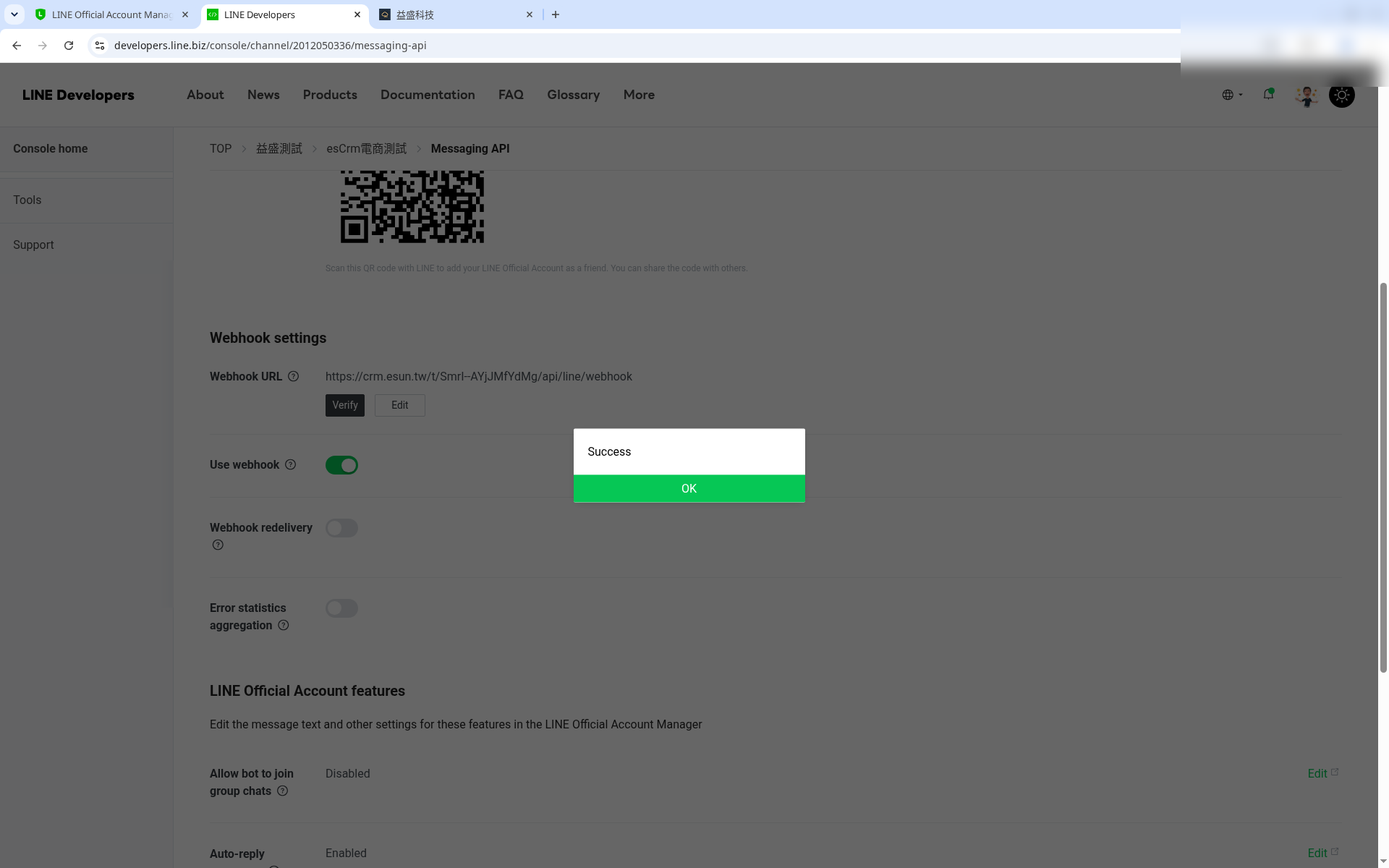Close the LINE Developers browser tab
Screen dimensions: 1389x868
357,14
